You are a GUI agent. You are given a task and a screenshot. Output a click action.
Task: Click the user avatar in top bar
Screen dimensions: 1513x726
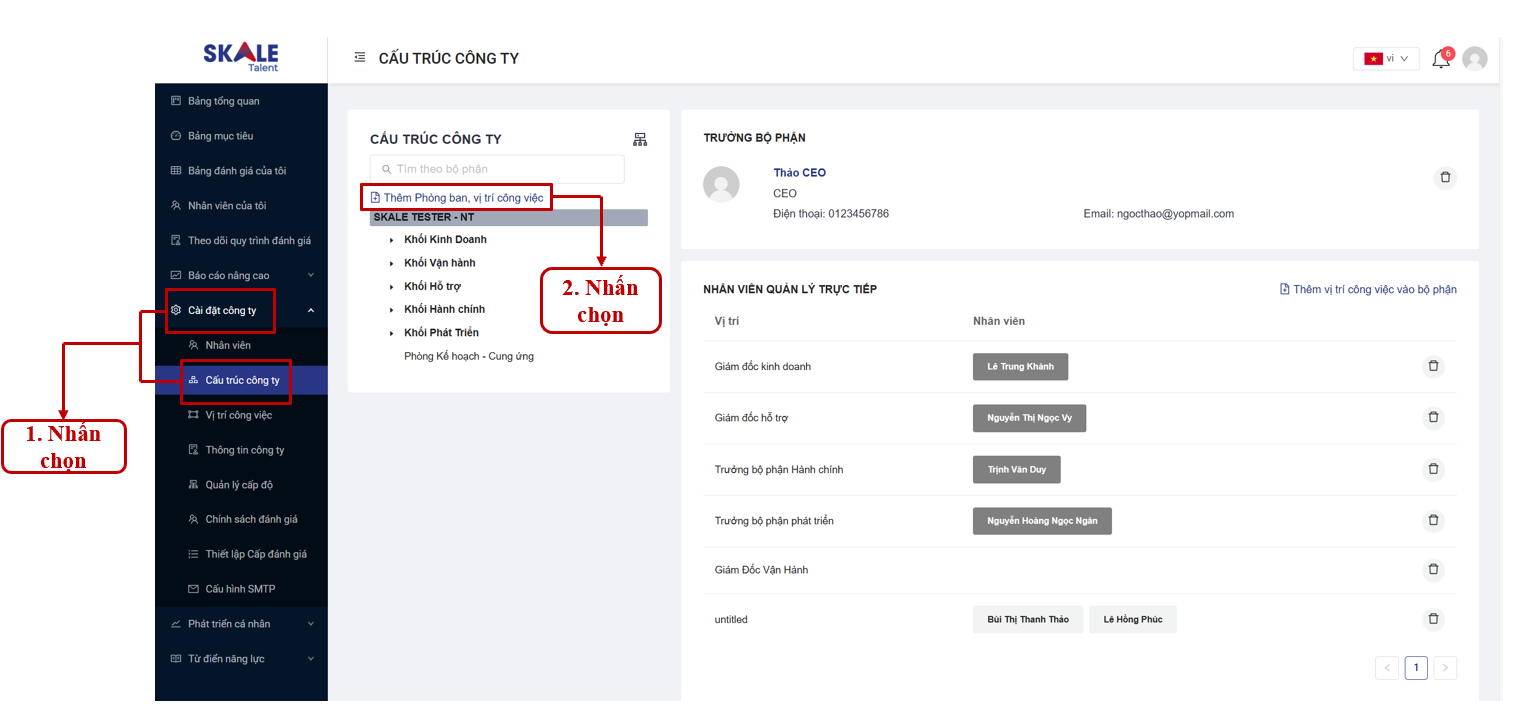point(1474,59)
